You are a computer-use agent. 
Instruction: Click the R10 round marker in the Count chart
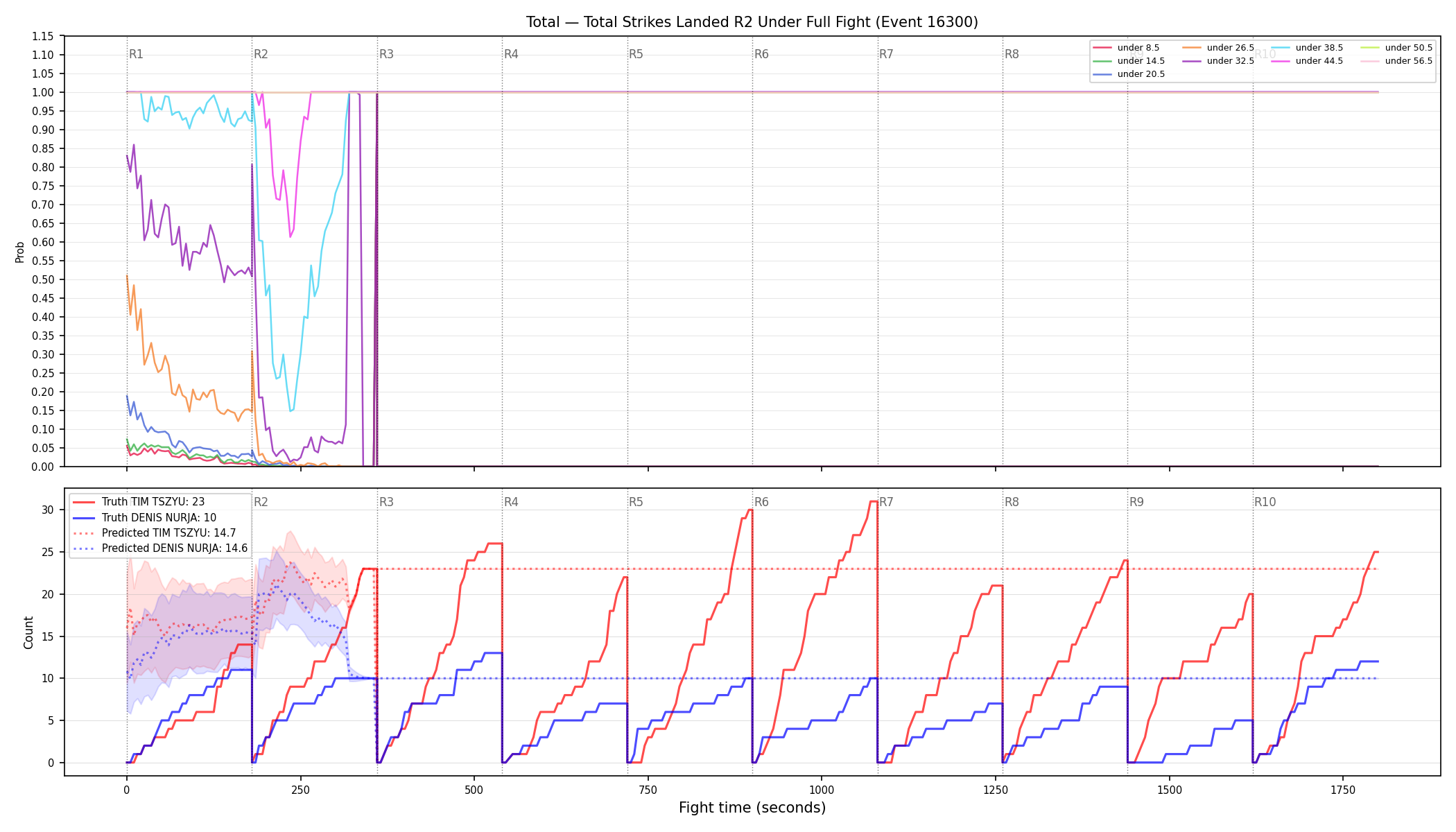tap(1265, 502)
